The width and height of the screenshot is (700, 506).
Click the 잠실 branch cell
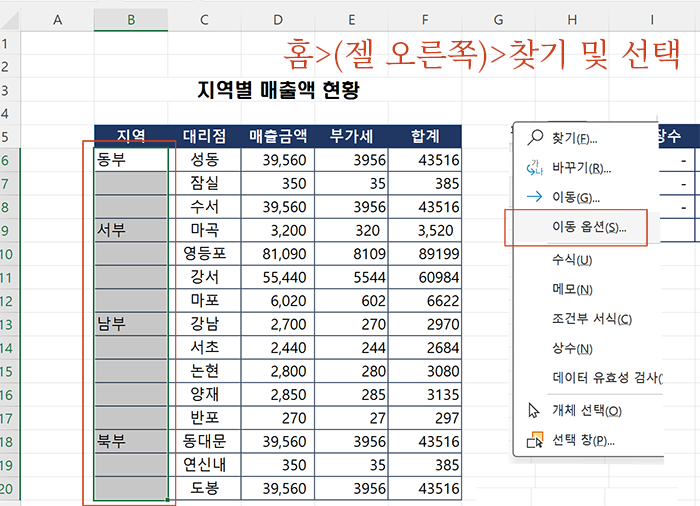pyautogui.click(x=204, y=183)
